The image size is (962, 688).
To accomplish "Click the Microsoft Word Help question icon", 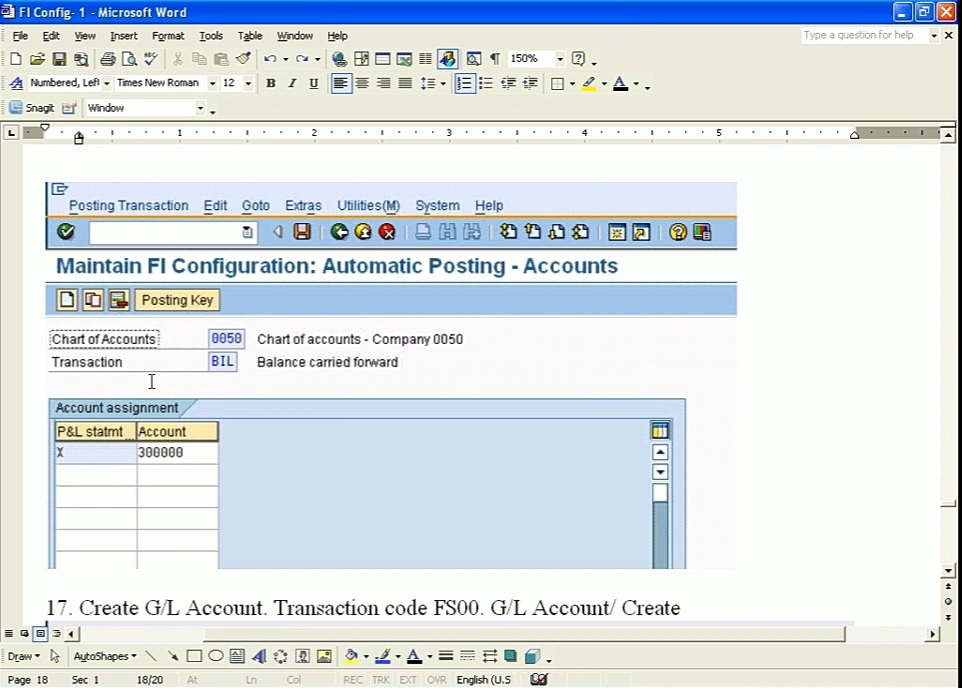I will coord(578,59).
